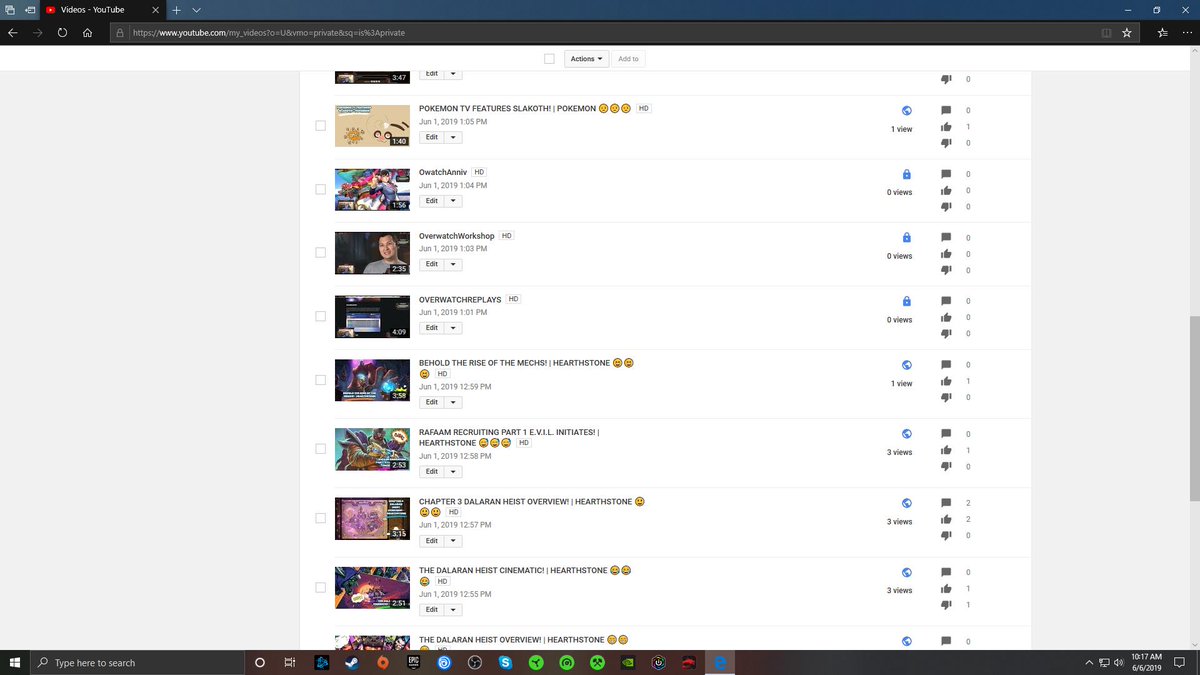Select the BEHOLD THE RISE OF THE MECHS checkbox

pyautogui.click(x=320, y=380)
